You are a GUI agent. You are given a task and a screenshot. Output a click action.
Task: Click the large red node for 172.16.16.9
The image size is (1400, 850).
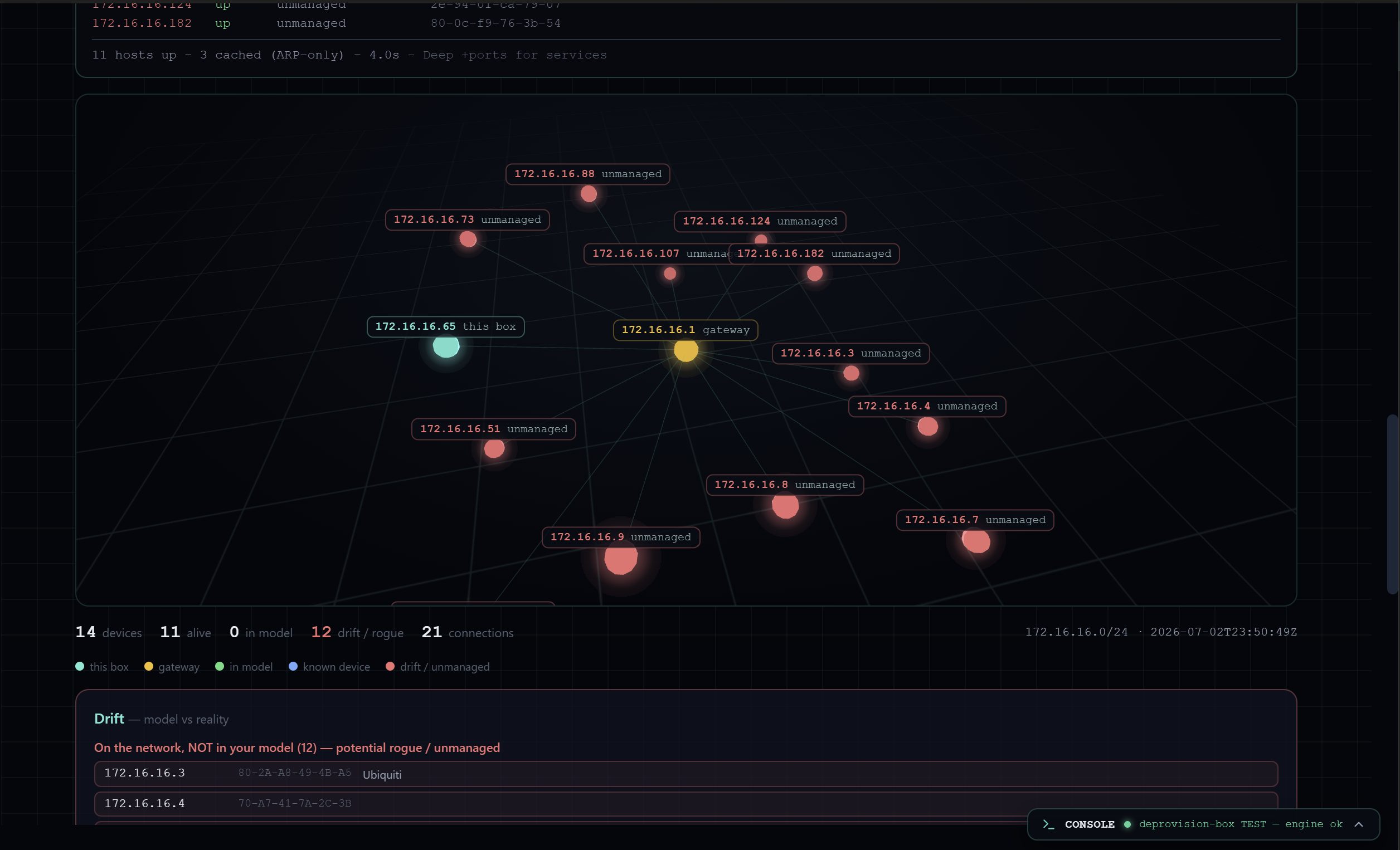pos(620,558)
